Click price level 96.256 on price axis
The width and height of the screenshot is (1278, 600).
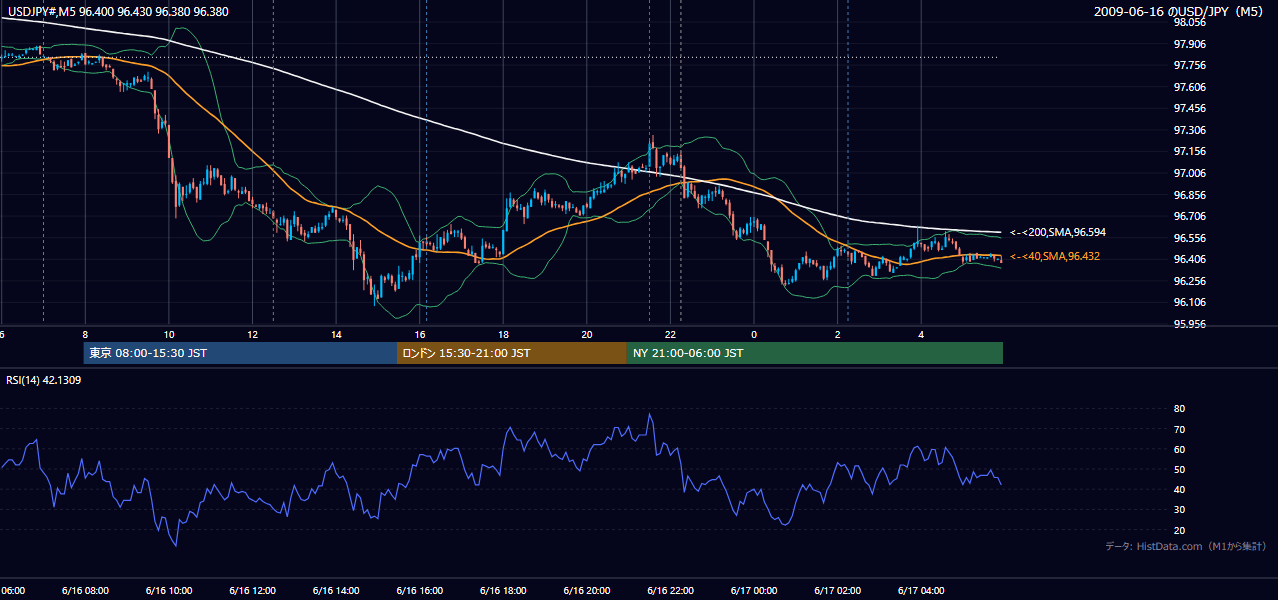click(1189, 281)
